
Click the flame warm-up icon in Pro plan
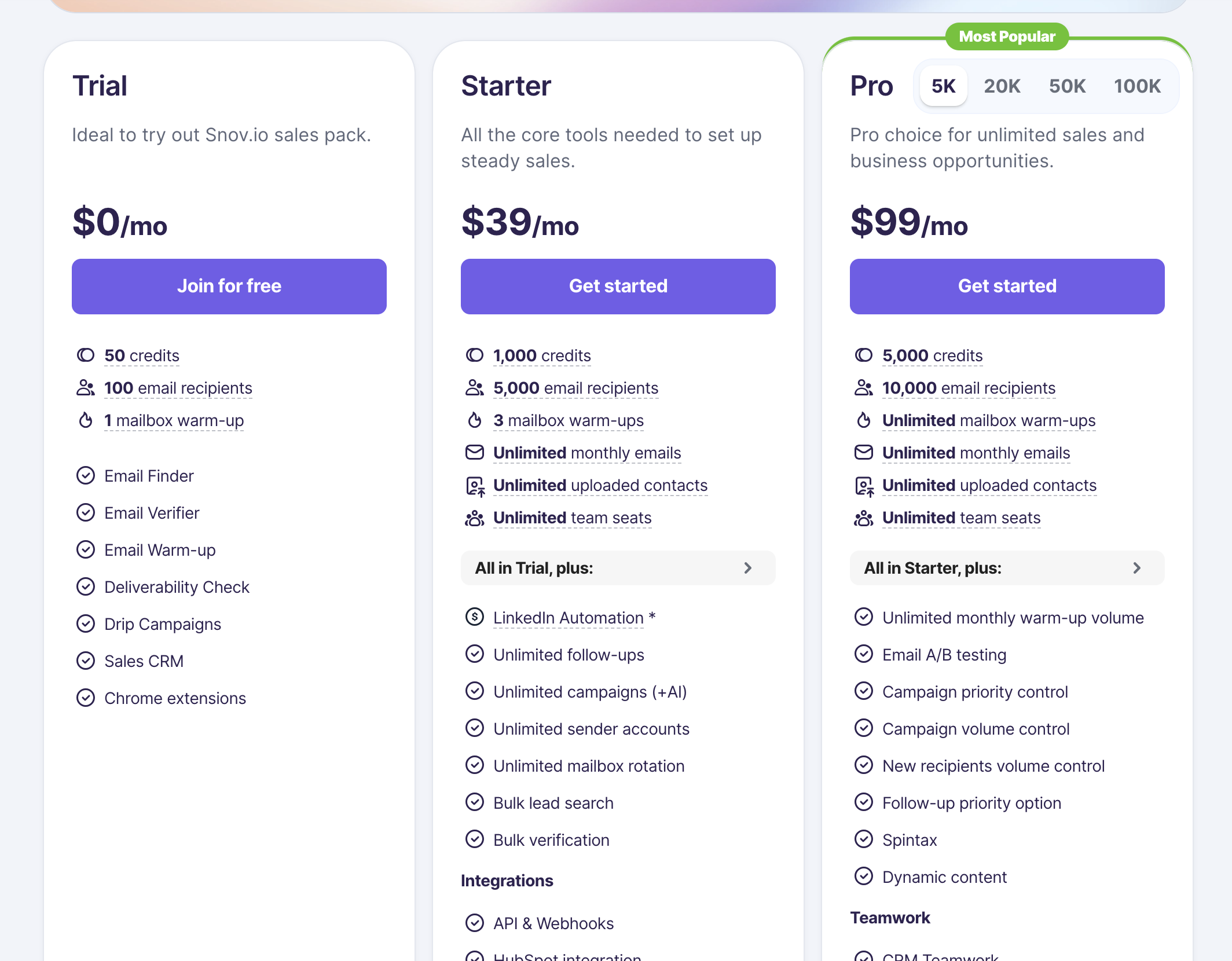point(863,420)
